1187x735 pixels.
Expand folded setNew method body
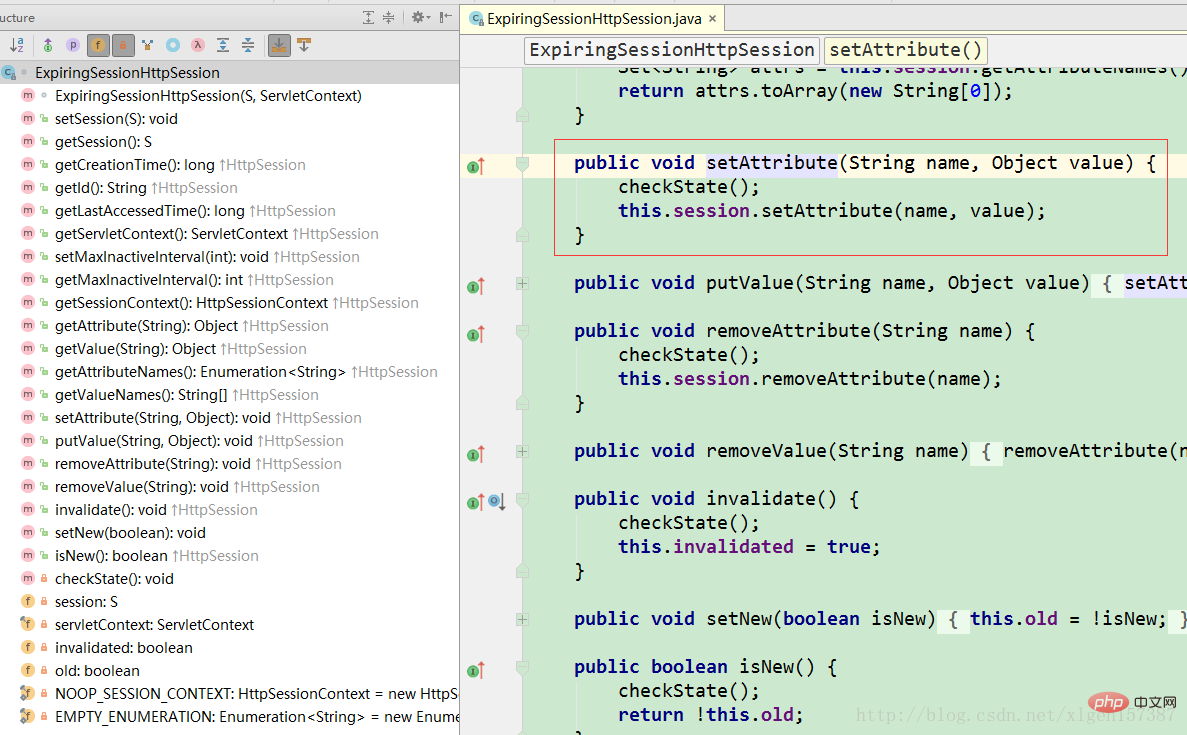[x=522, y=619]
